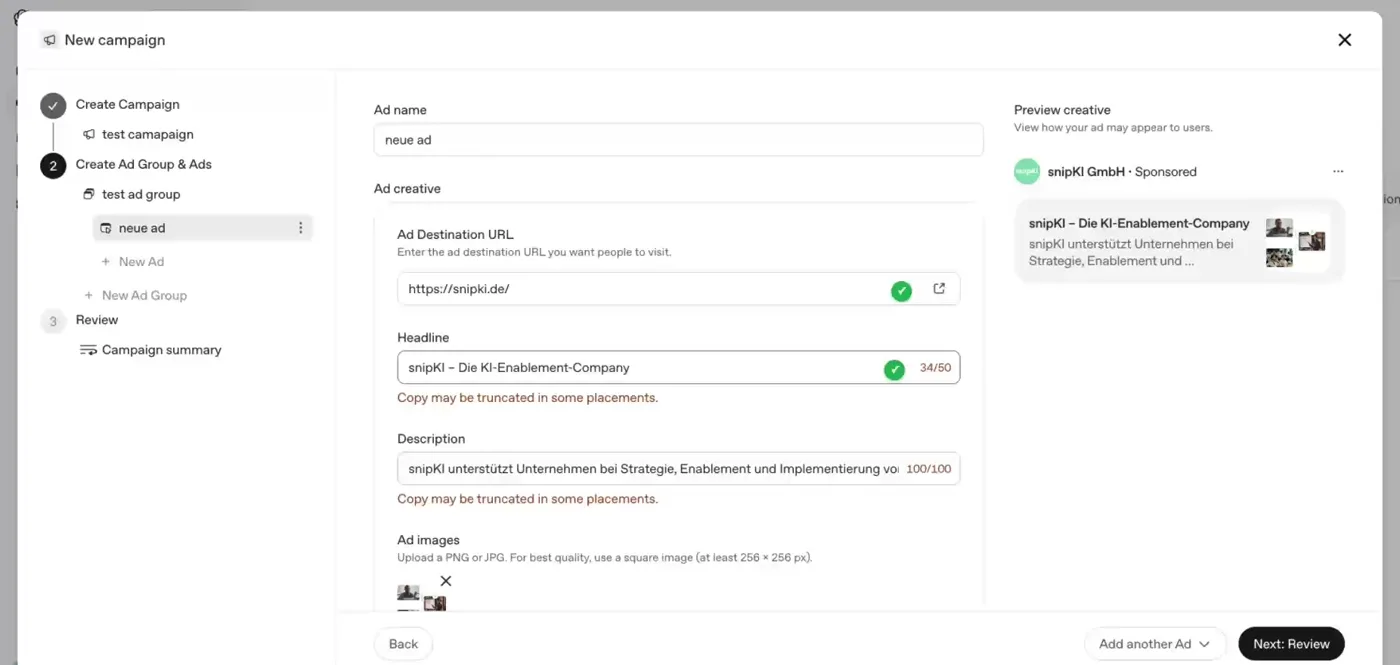Click the Review step label
The height and width of the screenshot is (665, 1400).
point(97,320)
